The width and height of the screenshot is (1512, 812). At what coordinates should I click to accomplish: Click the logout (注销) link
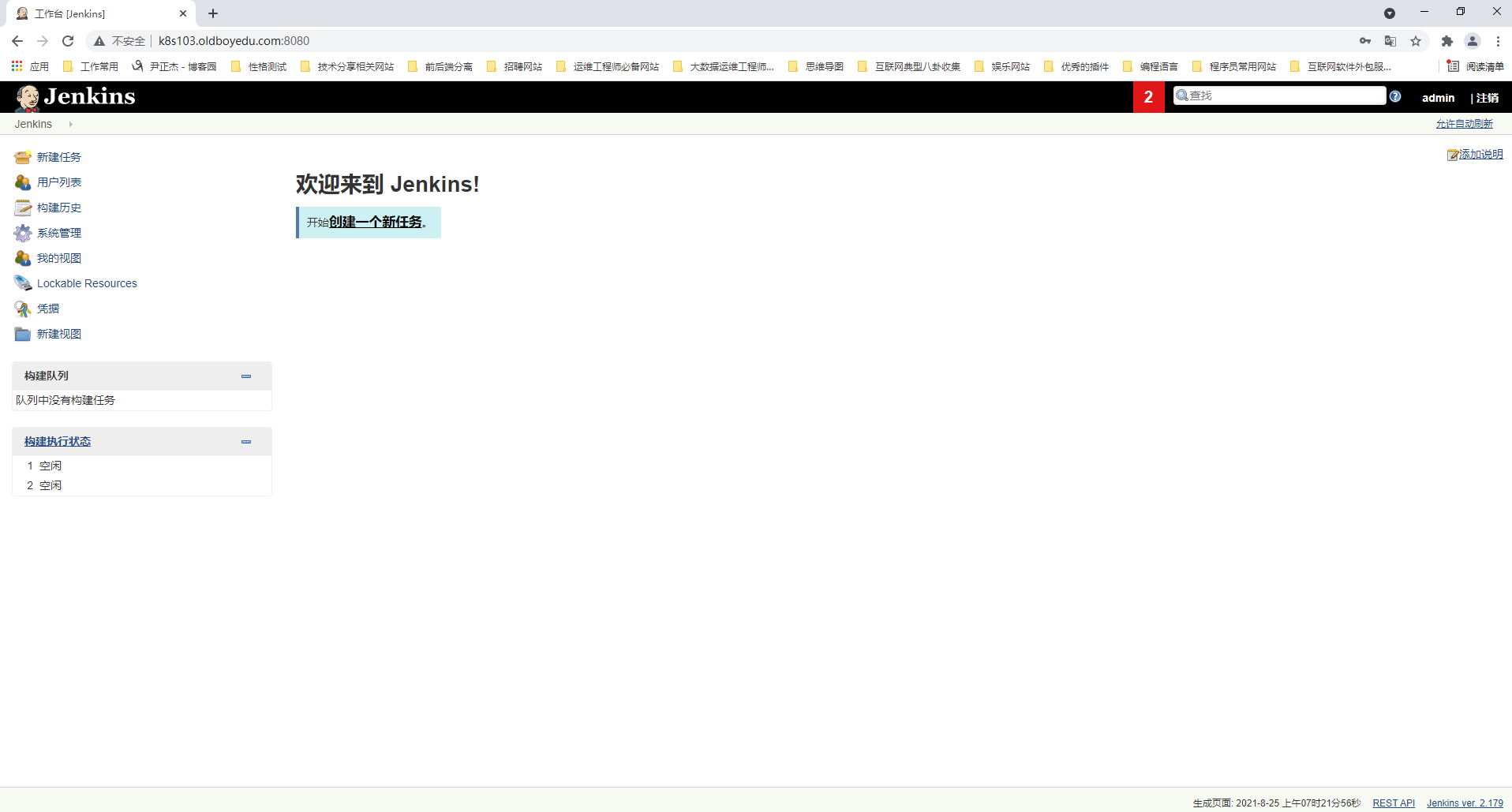[1488, 98]
